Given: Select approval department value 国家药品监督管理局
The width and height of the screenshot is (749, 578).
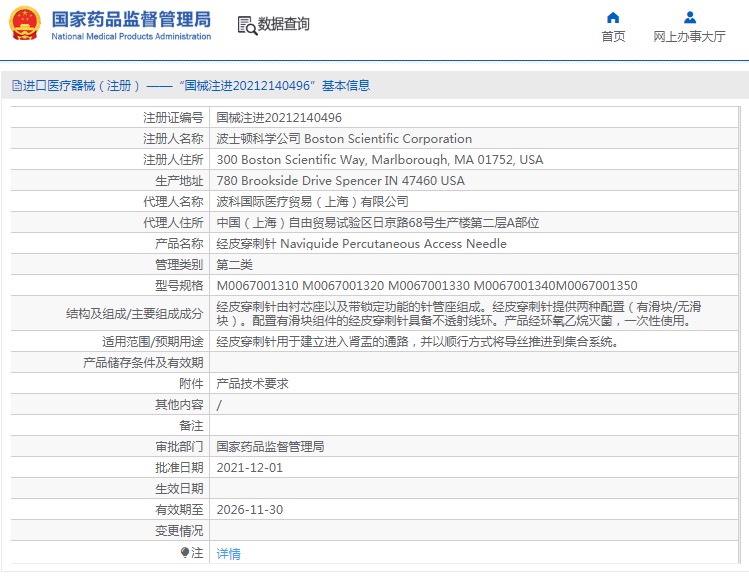Looking at the screenshot, I should point(270,447).
